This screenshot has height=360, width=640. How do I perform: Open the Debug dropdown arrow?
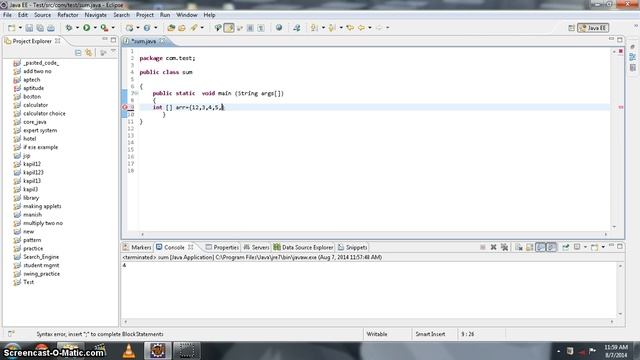tap(77, 28)
